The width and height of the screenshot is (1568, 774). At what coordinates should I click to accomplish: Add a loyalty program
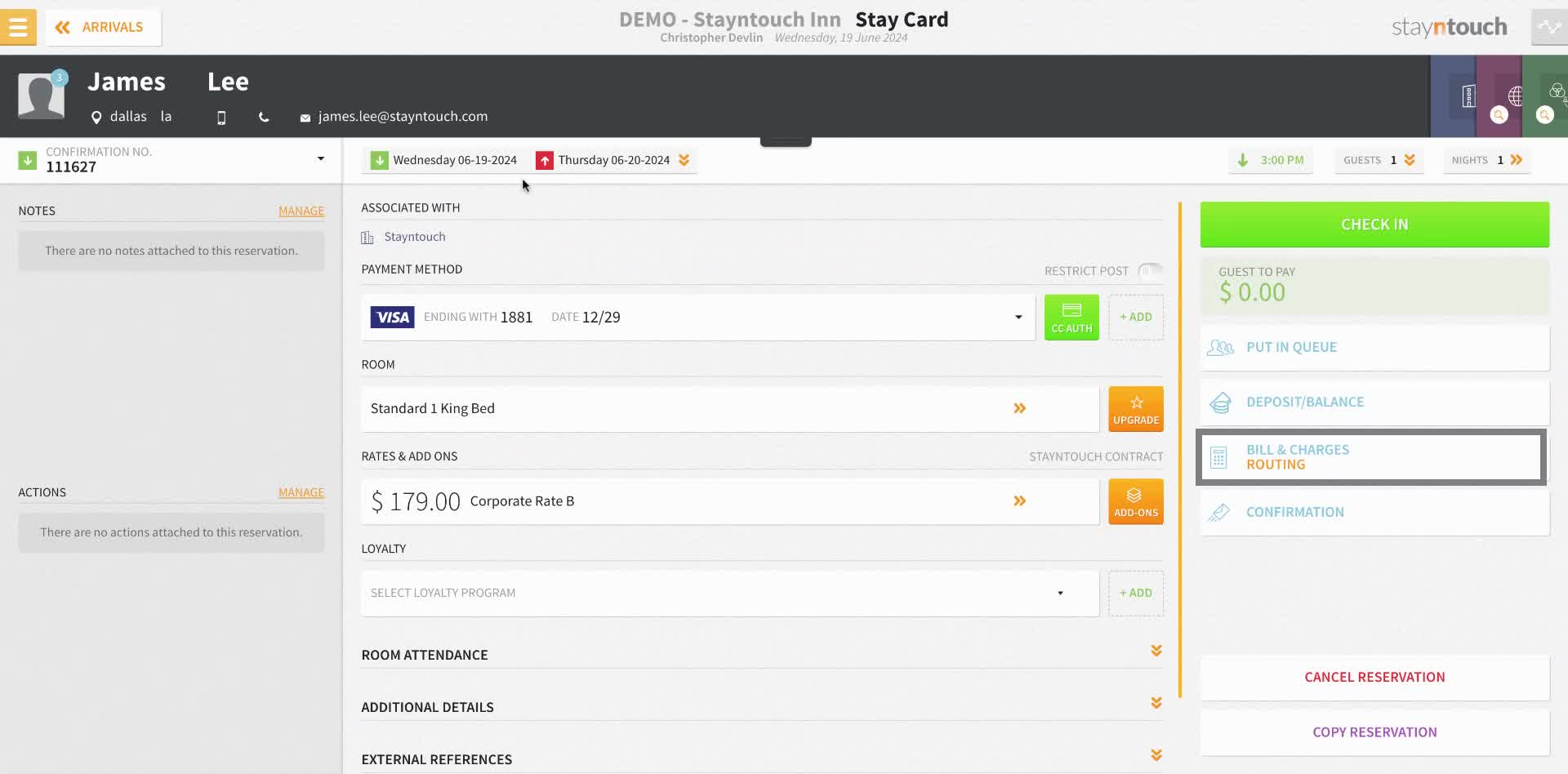pos(1136,593)
